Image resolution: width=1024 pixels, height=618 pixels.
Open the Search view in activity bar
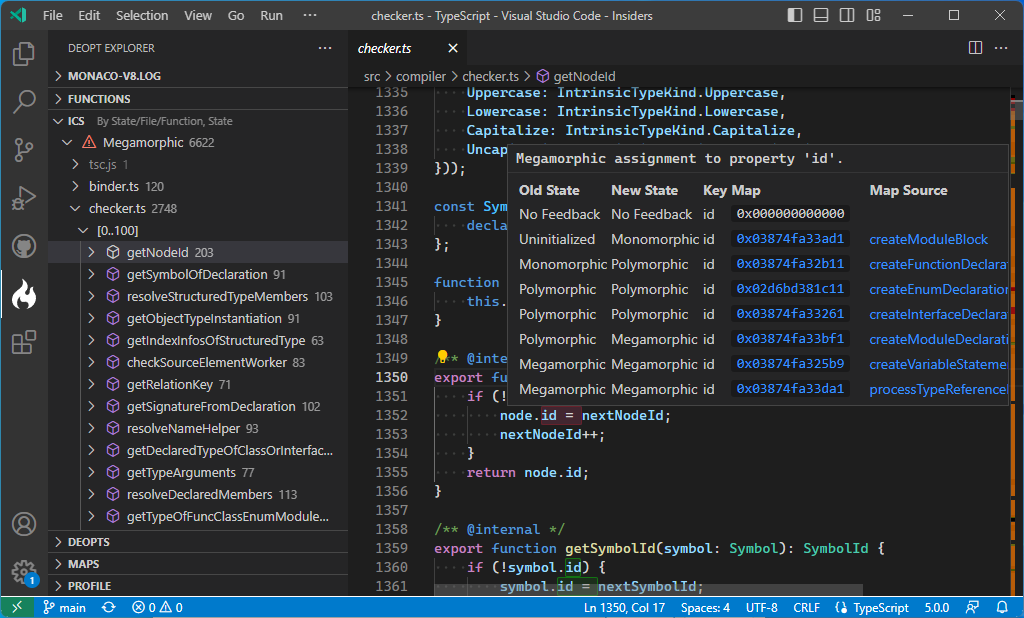(x=24, y=101)
